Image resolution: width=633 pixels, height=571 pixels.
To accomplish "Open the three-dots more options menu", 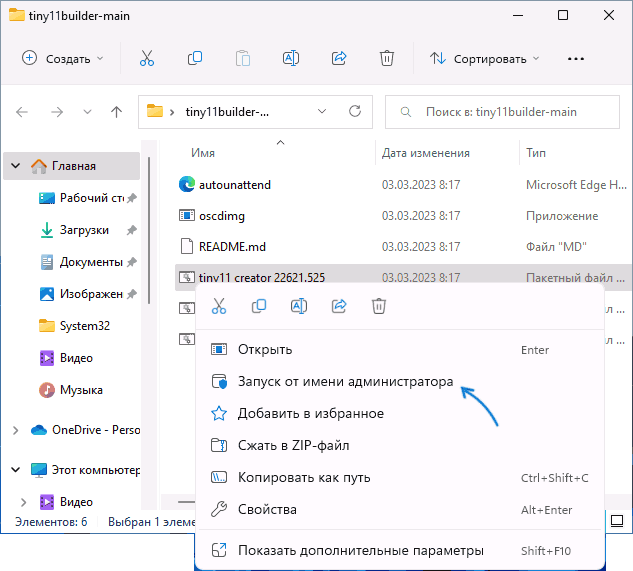I will pyautogui.click(x=576, y=59).
